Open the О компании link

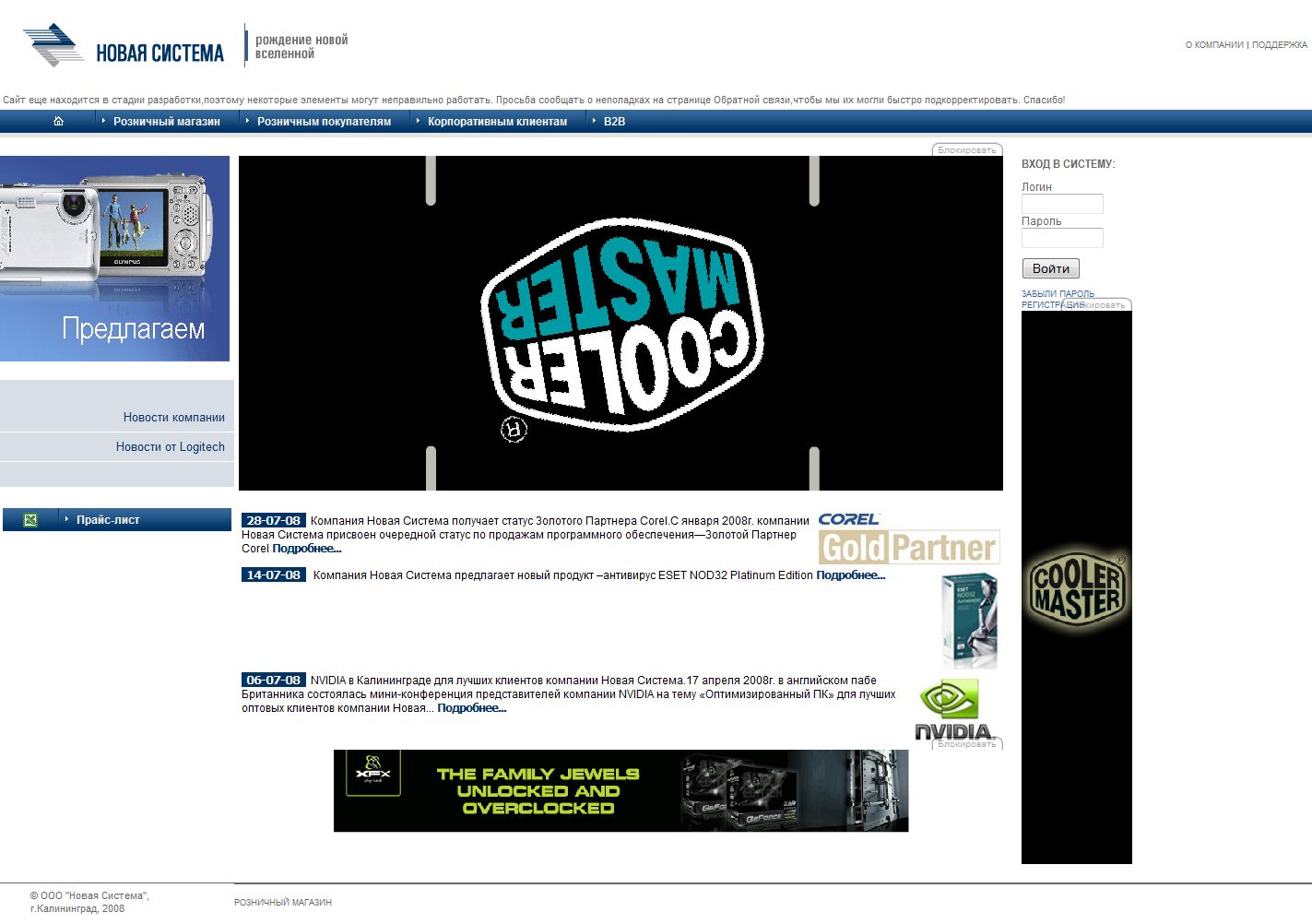1214,45
